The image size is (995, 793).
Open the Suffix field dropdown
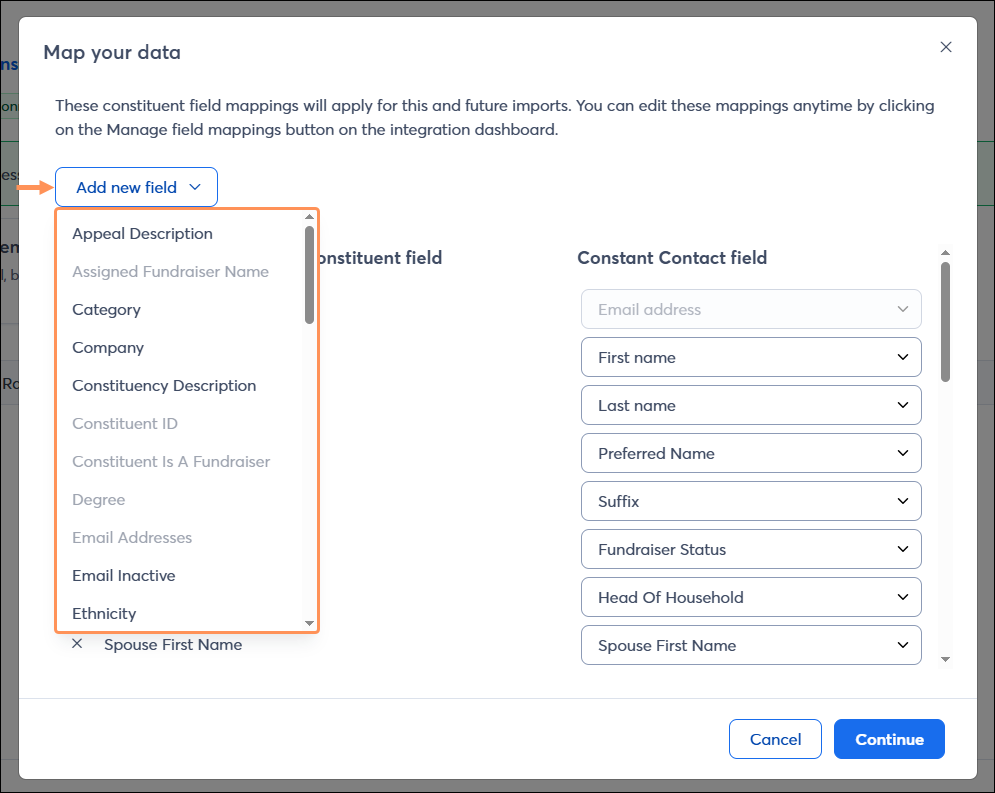(x=750, y=501)
